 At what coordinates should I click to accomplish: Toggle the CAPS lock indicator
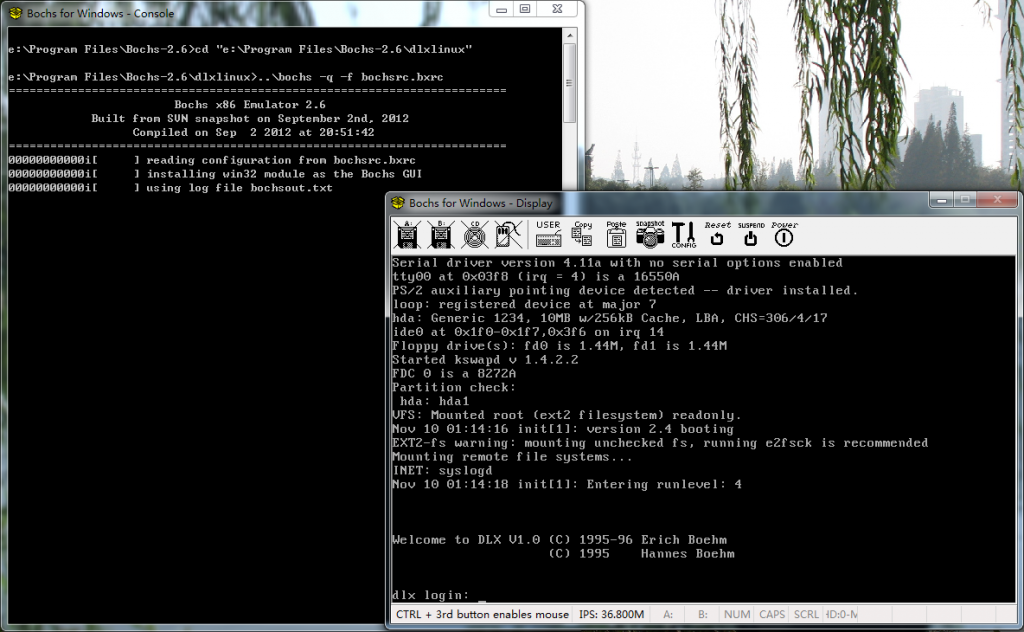click(771, 614)
